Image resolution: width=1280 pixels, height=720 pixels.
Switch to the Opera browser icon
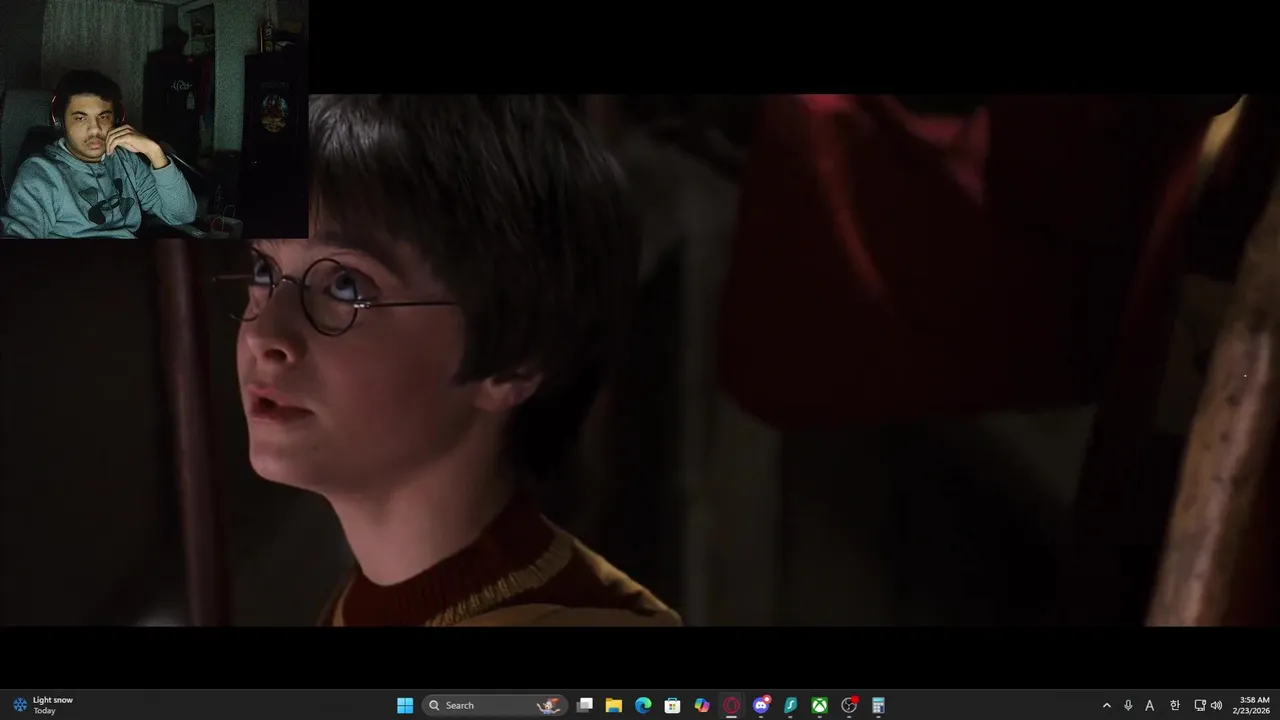click(x=732, y=705)
